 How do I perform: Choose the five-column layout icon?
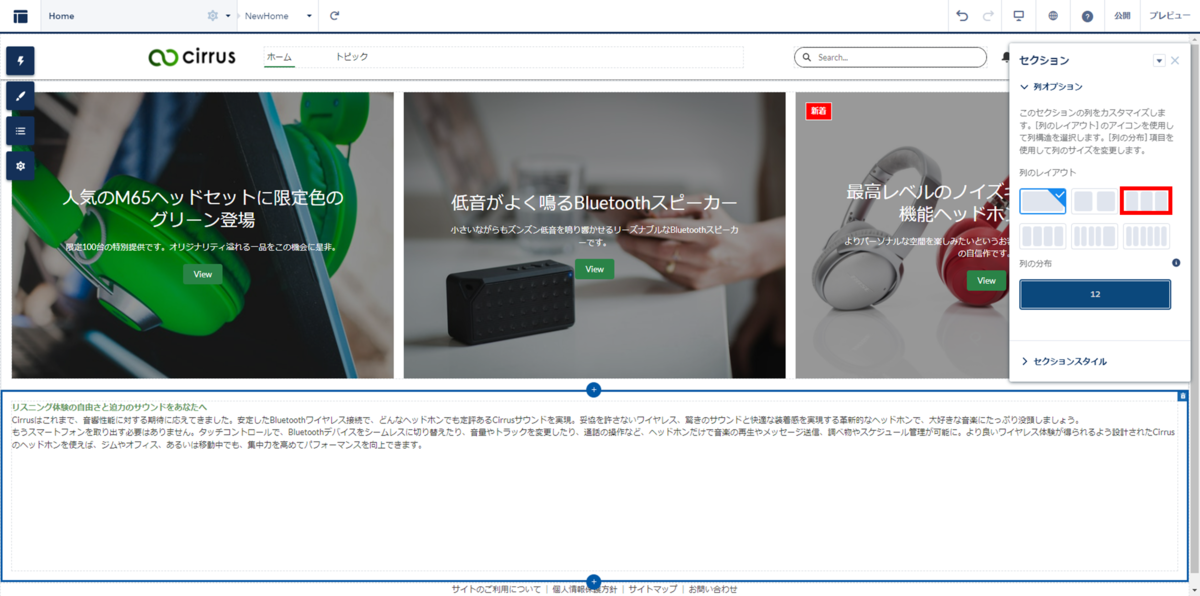point(1094,237)
